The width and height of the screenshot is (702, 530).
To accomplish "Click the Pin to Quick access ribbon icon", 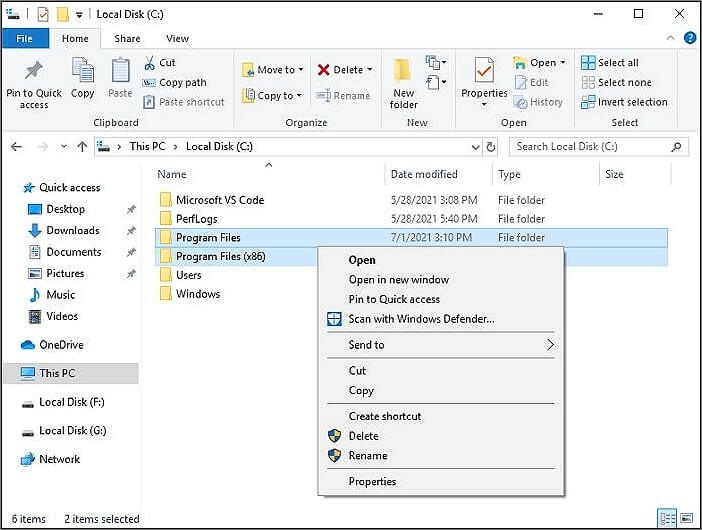I will tap(33, 82).
